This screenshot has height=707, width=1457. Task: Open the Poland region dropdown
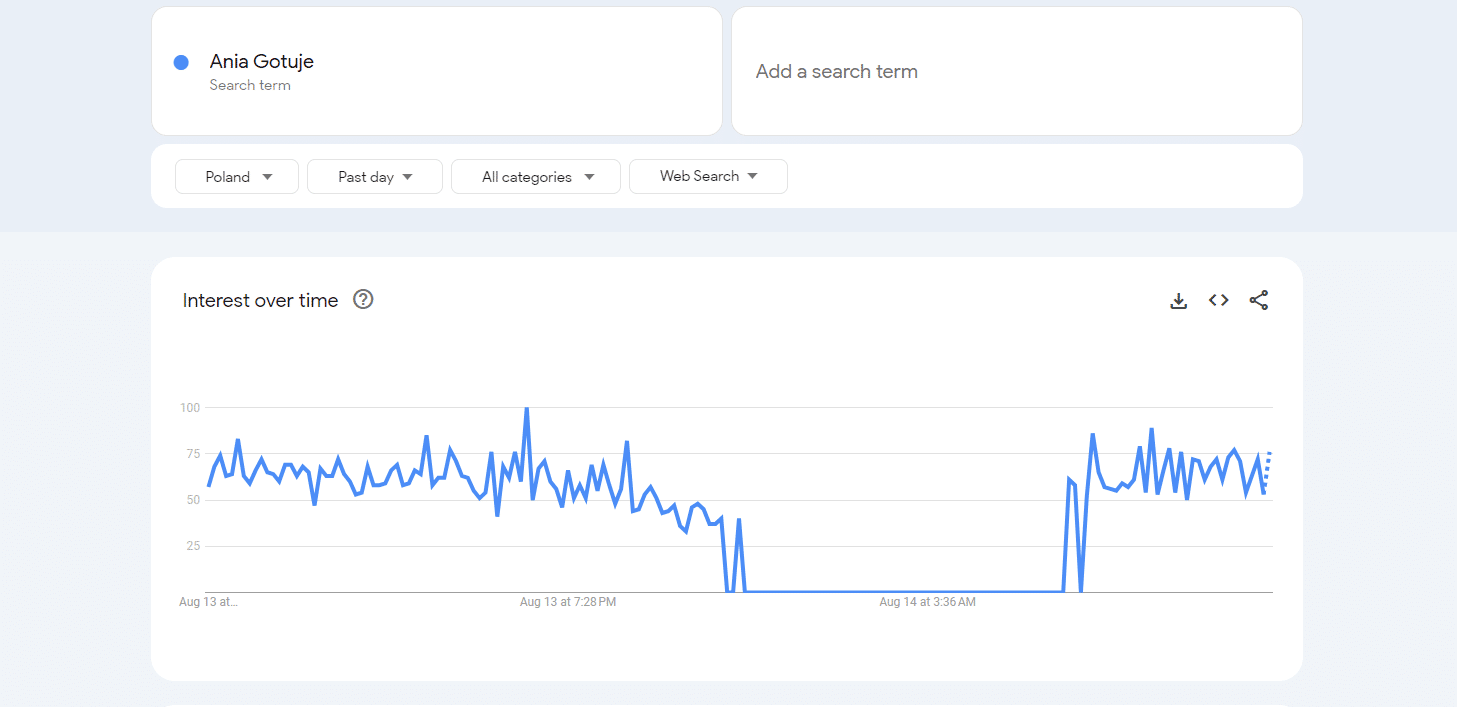pyautogui.click(x=237, y=176)
